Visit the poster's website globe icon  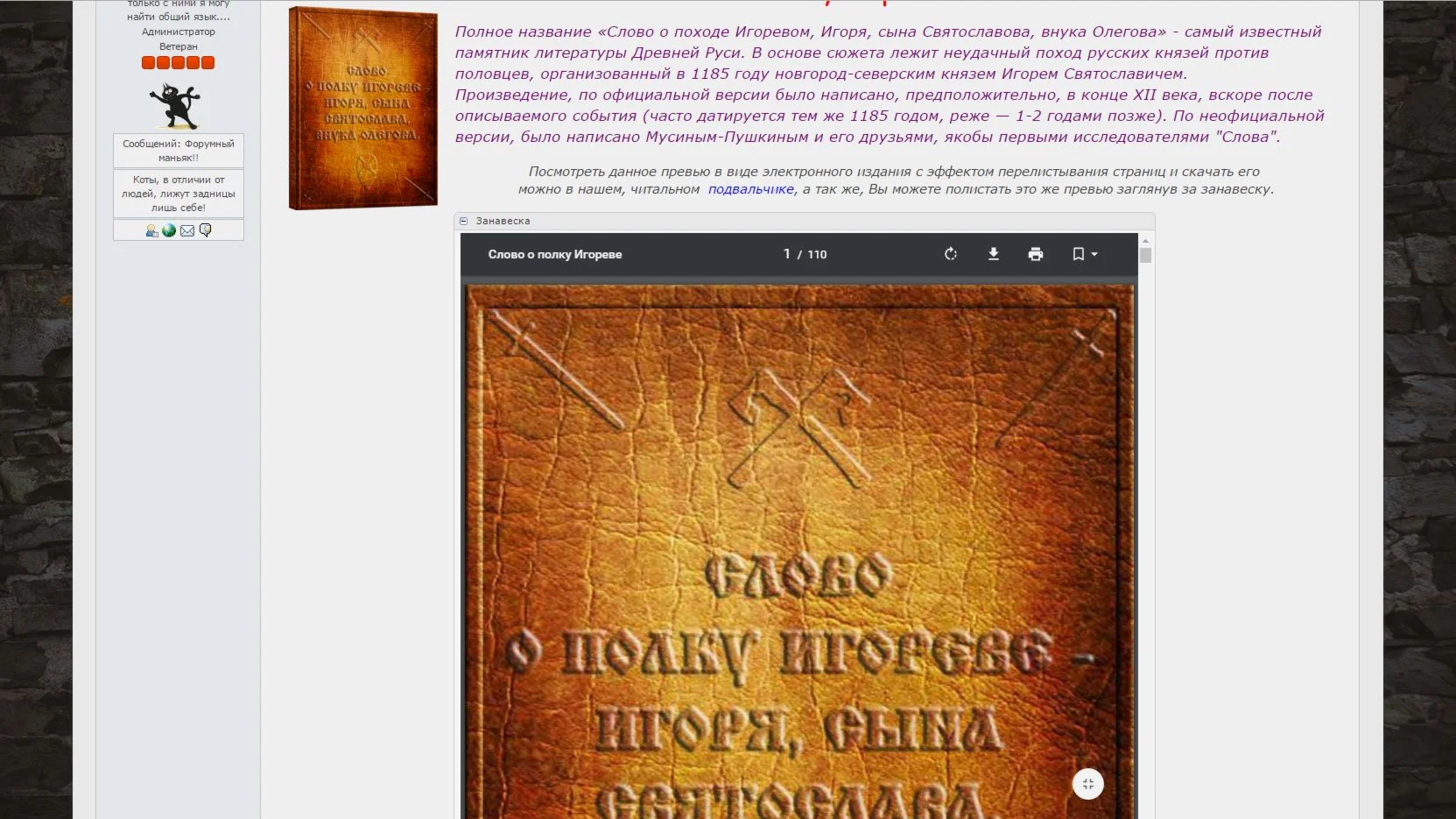[x=169, y=230]
